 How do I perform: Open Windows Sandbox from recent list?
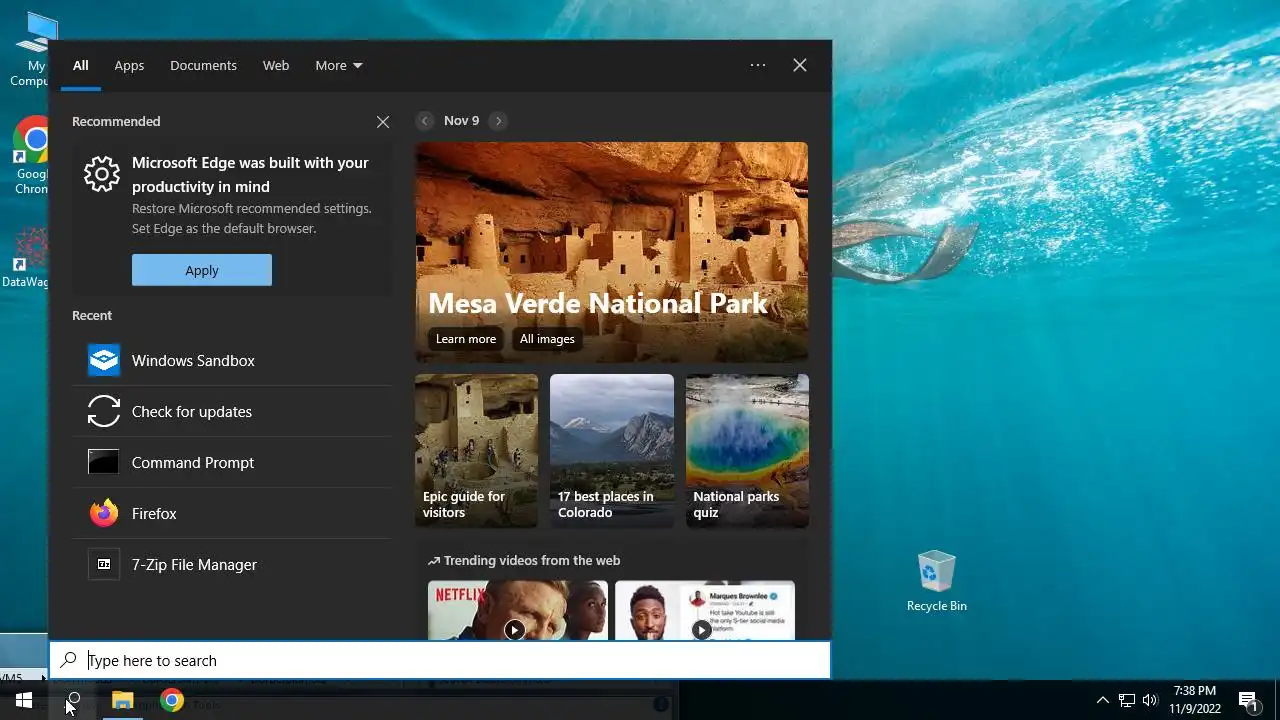(231, 360)
